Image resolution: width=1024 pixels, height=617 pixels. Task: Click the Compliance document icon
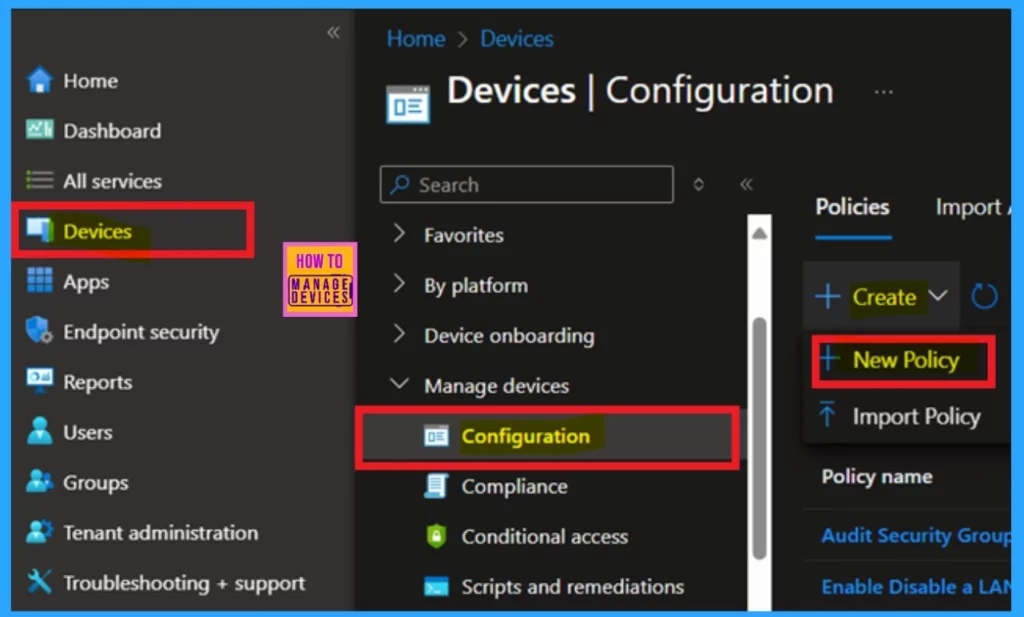[x=436, y=486]
